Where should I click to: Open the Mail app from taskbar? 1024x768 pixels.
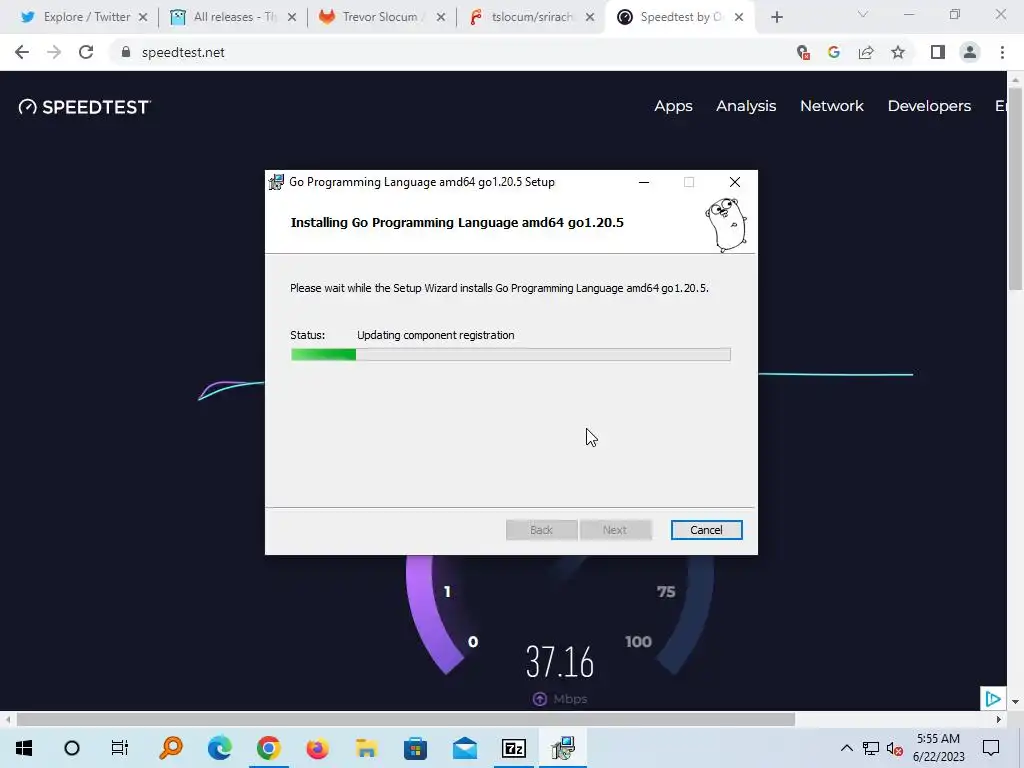click(x=464, y=748)
